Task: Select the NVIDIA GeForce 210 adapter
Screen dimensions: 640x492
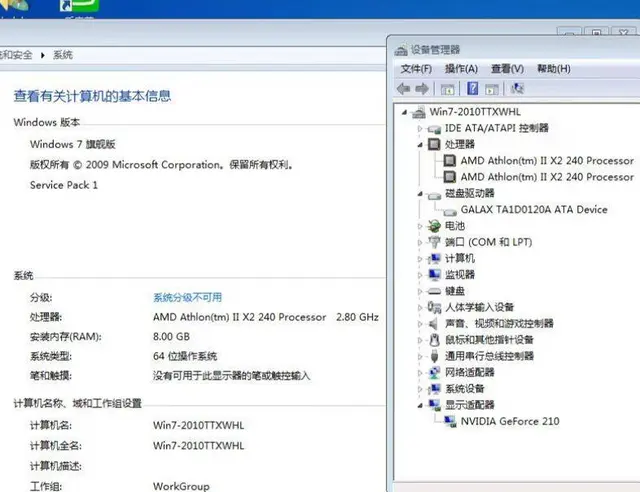Action: (x=510, y=421)
